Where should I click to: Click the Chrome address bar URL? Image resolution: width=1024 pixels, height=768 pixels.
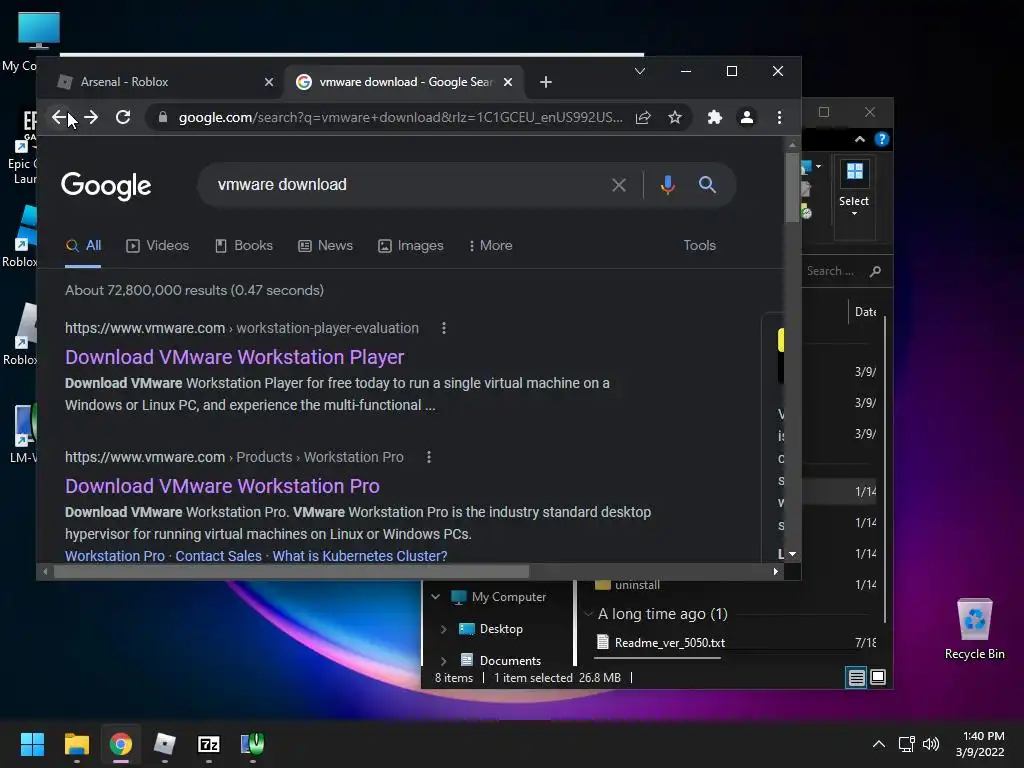[x=400, y=118]
